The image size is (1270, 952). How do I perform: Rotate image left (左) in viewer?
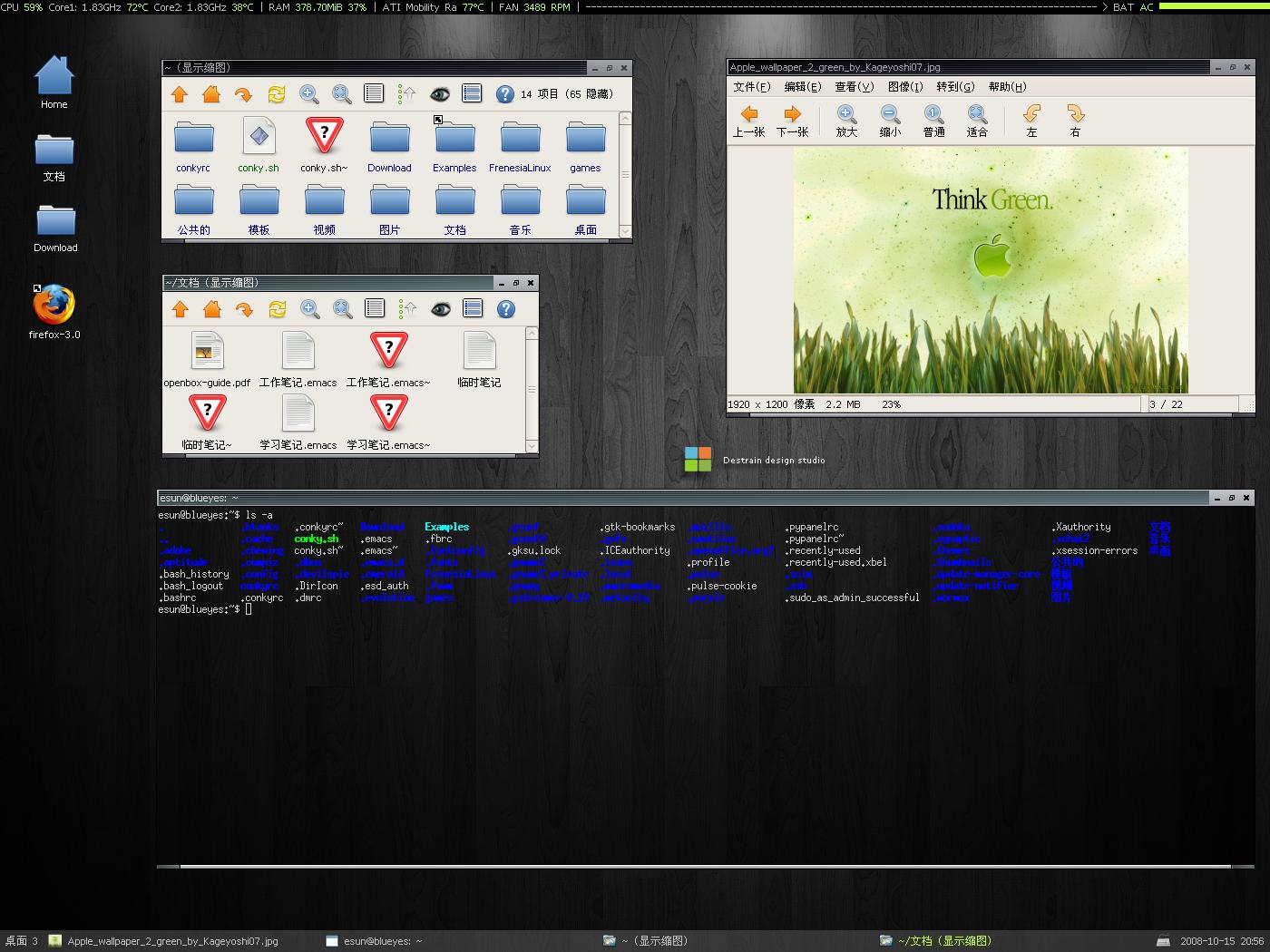click(1031, 121)
